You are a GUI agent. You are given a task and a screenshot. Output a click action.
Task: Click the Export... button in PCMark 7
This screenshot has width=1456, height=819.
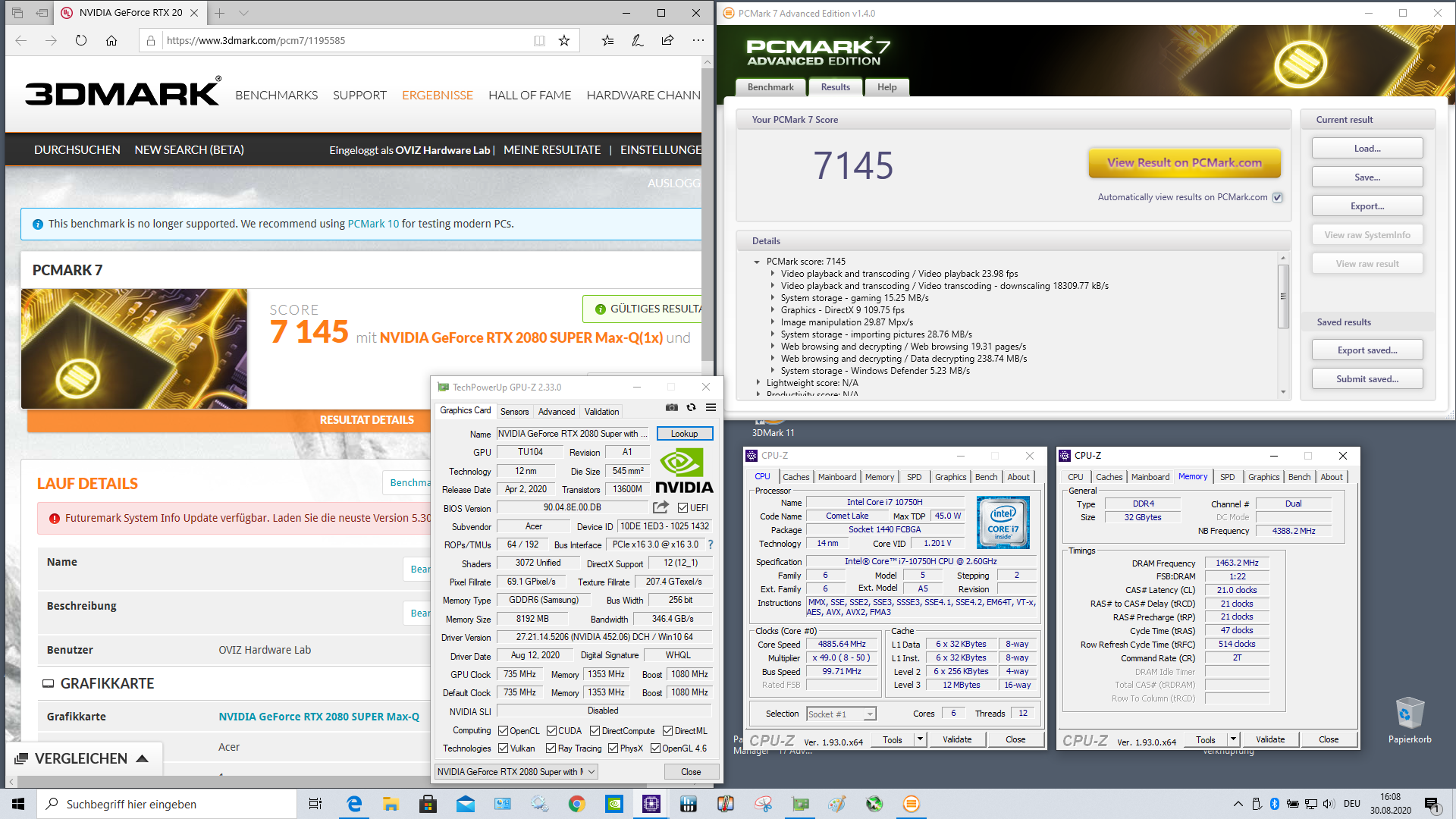click(1367, 206)
